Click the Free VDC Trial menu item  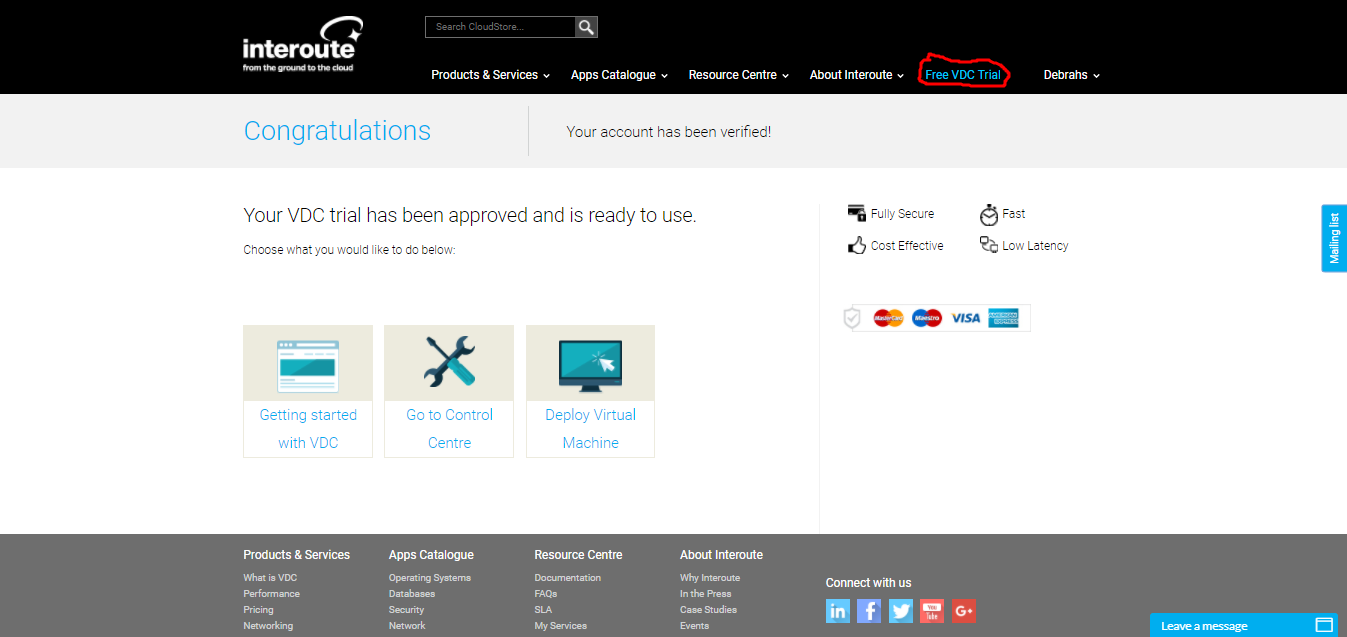point(963,75)
